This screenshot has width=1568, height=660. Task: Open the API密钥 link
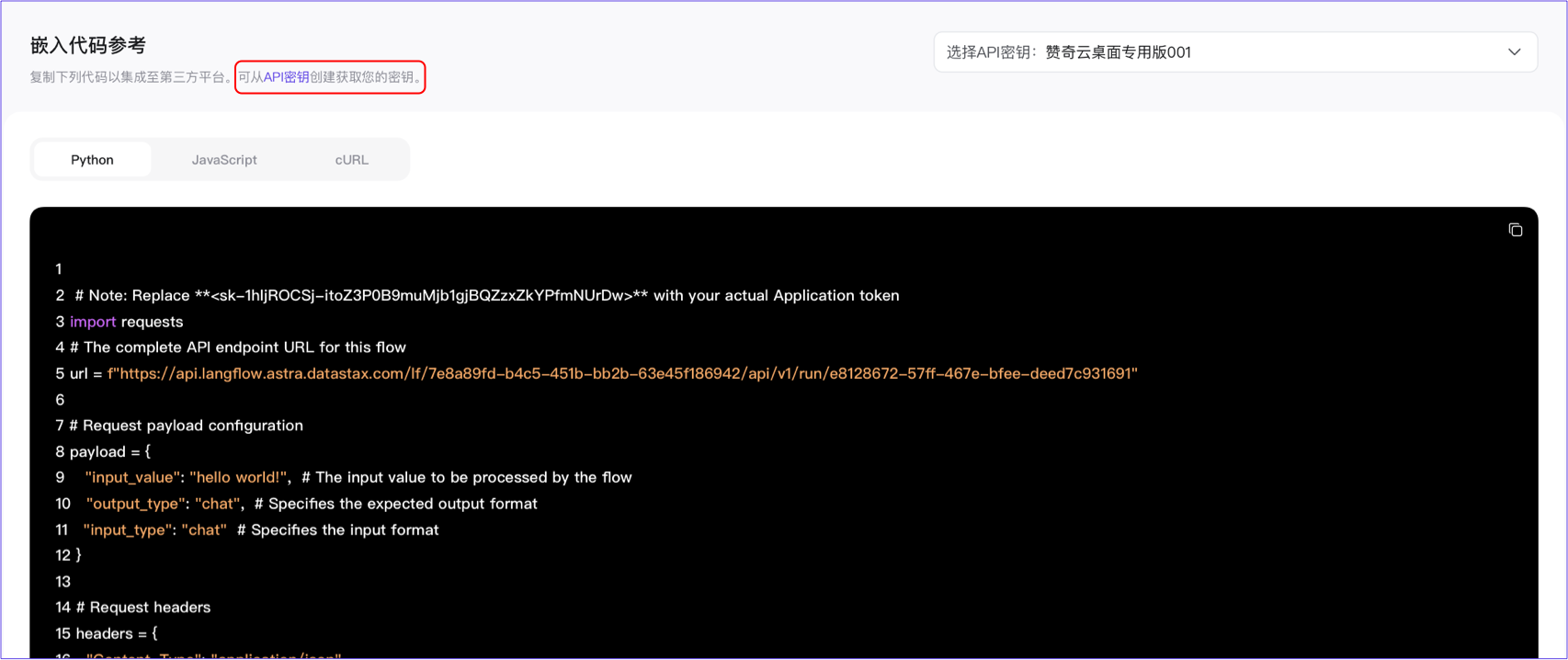(x=286, y=77)
